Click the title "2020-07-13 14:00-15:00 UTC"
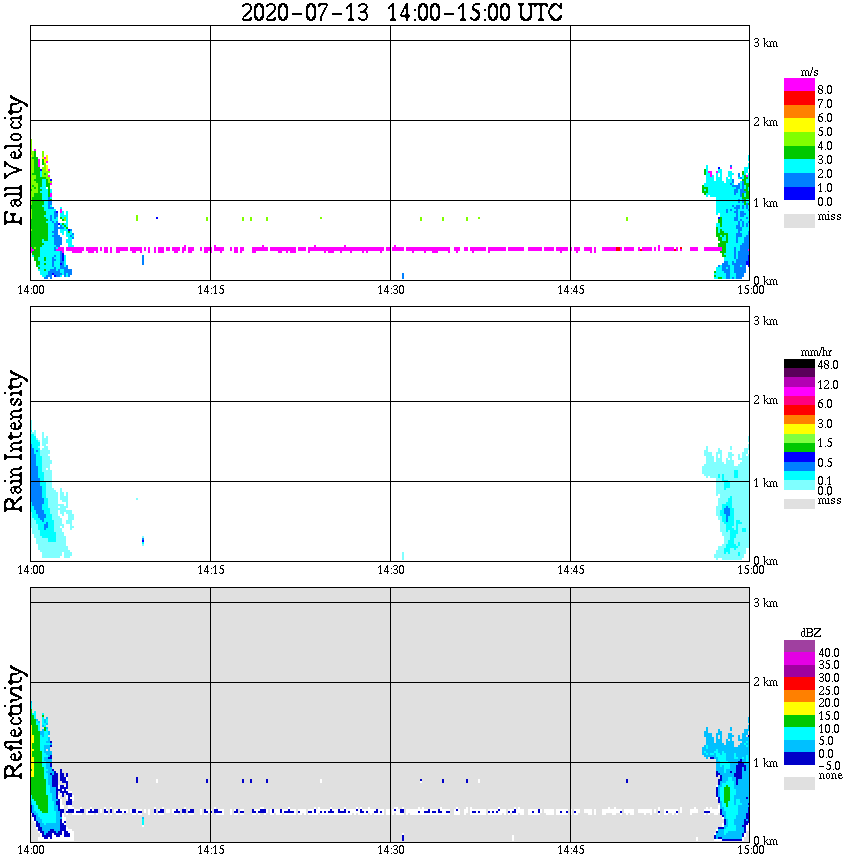 tap(401, 12)
